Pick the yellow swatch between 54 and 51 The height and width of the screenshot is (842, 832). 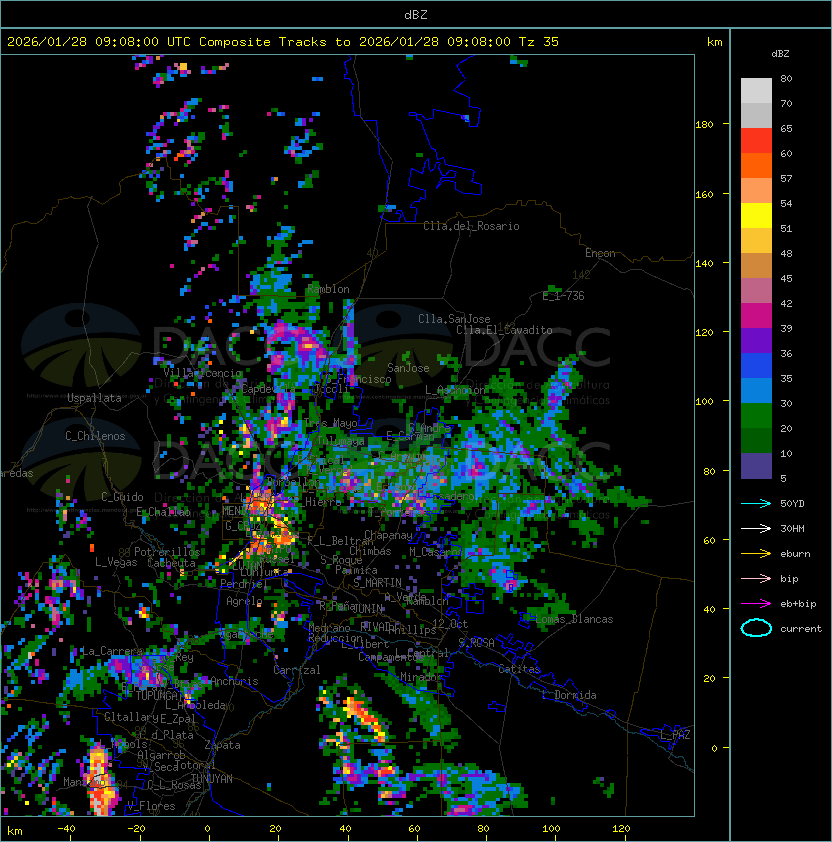coord(756,216)
